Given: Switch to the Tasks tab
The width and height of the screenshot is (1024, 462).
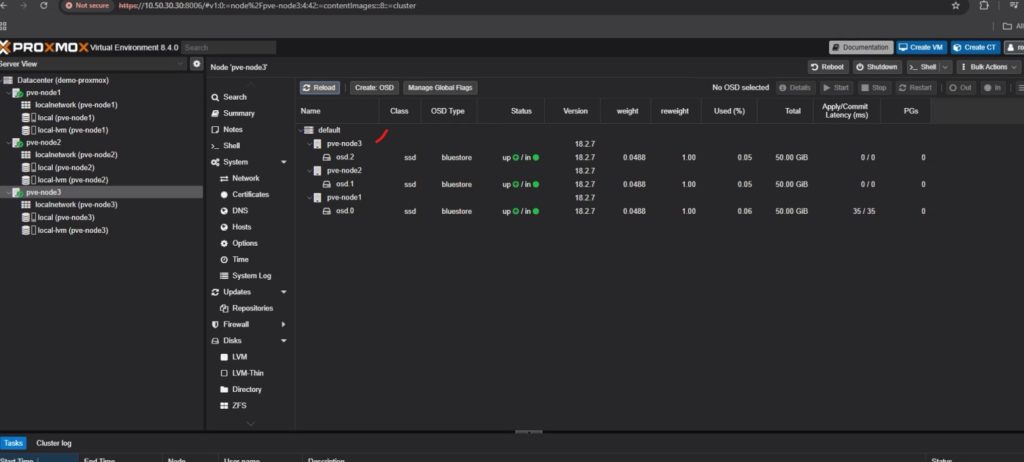Looking at the screenshot, I should (13, 443).
